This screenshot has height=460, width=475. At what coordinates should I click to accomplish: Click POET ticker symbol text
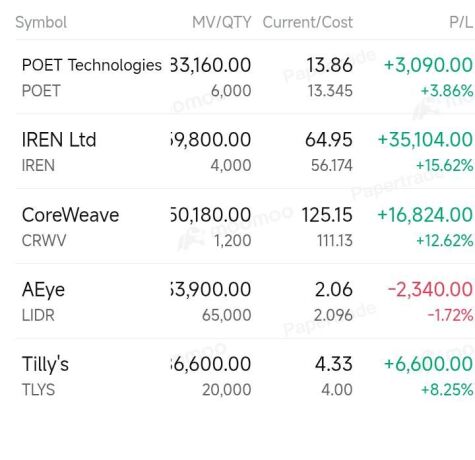[41, 91]
